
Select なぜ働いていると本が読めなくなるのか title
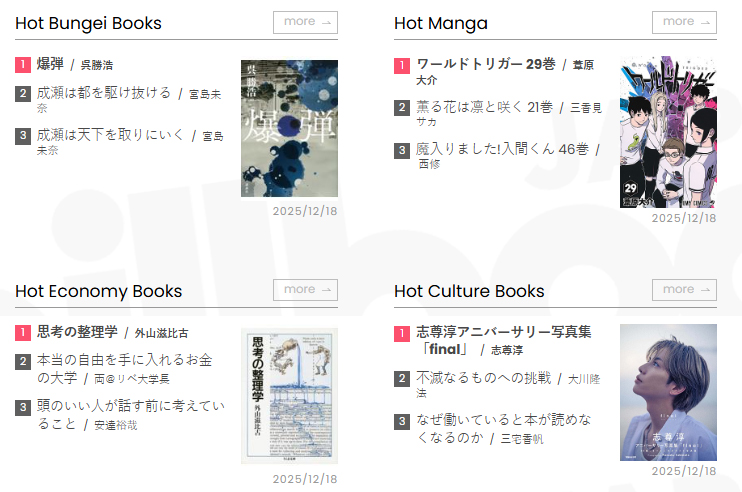click(504, 428)
